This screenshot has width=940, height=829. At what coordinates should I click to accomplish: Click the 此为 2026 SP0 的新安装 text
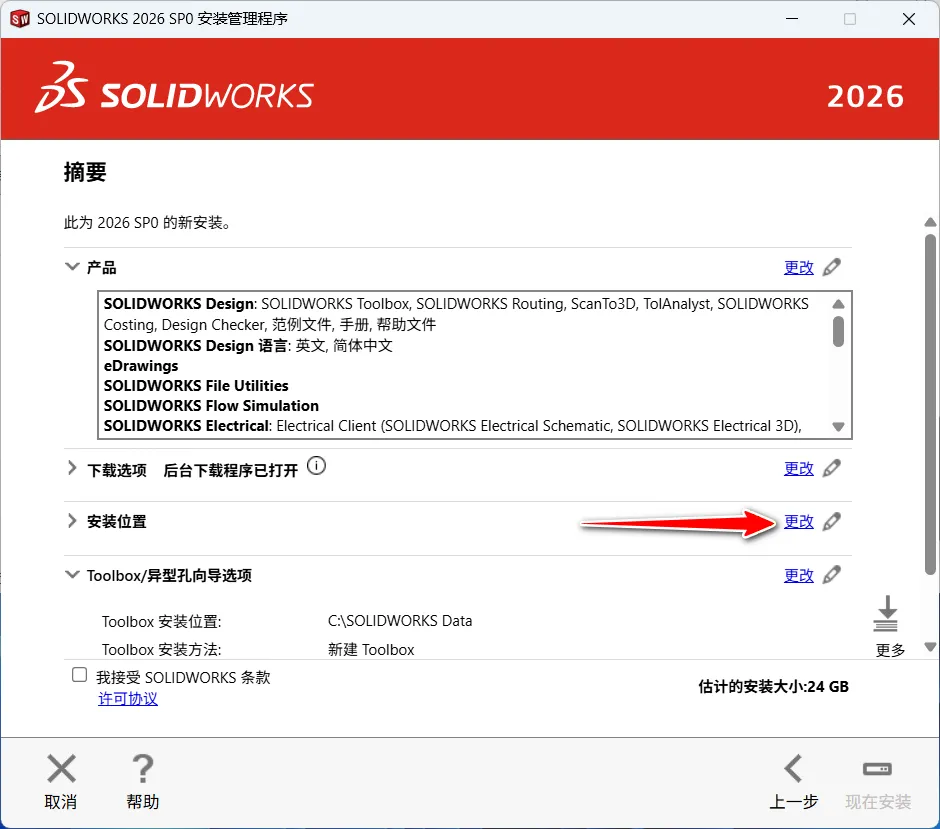[x=147, y=223]
